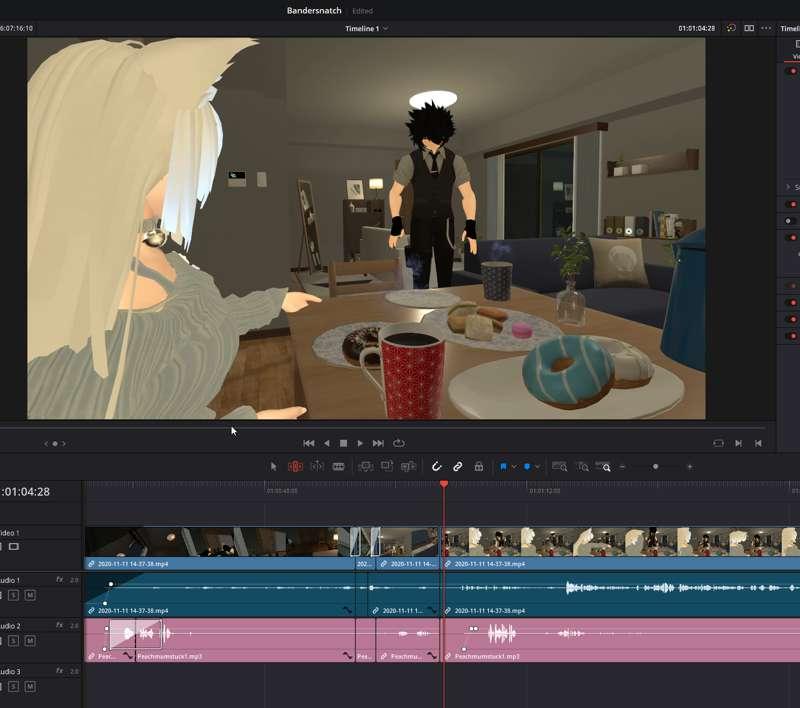Screen dimensions: 800x708
Task: Stop playback in the viewer
Action: click(343, 443)
